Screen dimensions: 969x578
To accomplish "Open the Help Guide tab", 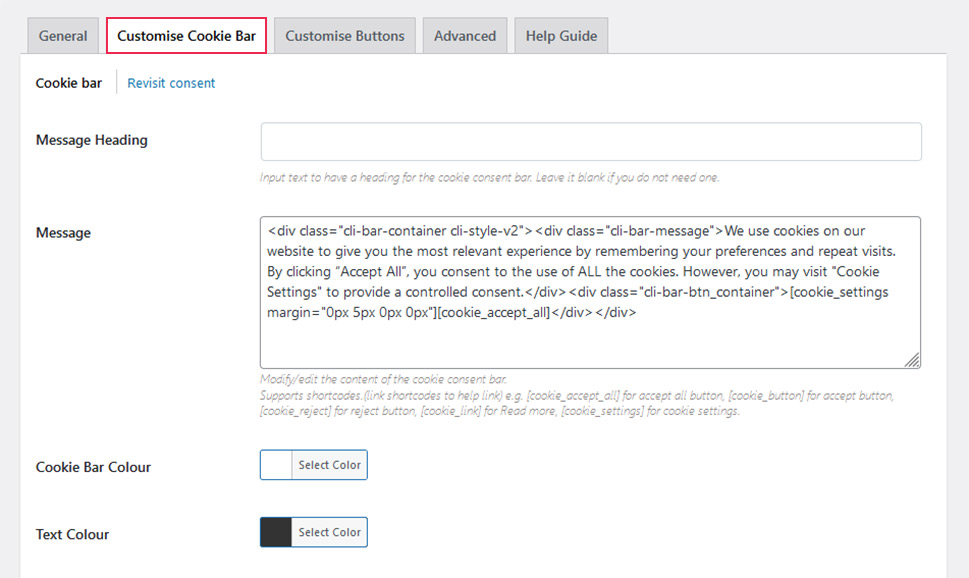I will 561,36.
